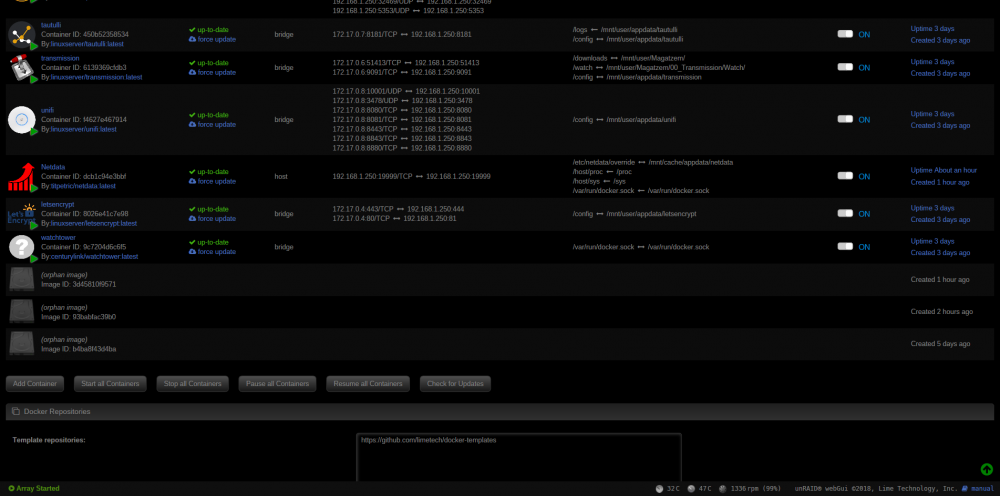
Task: Open the tautulli container name link
Action: tap(51, 25)
